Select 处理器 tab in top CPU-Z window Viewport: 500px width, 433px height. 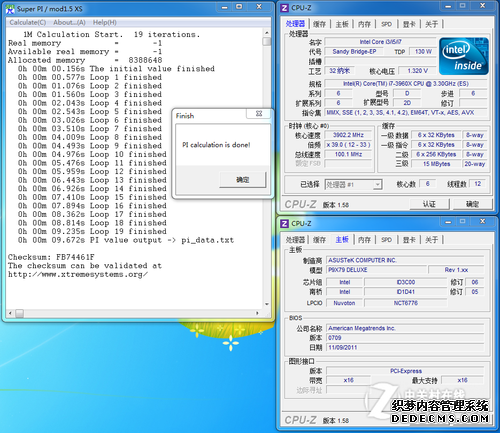point(295,24)
